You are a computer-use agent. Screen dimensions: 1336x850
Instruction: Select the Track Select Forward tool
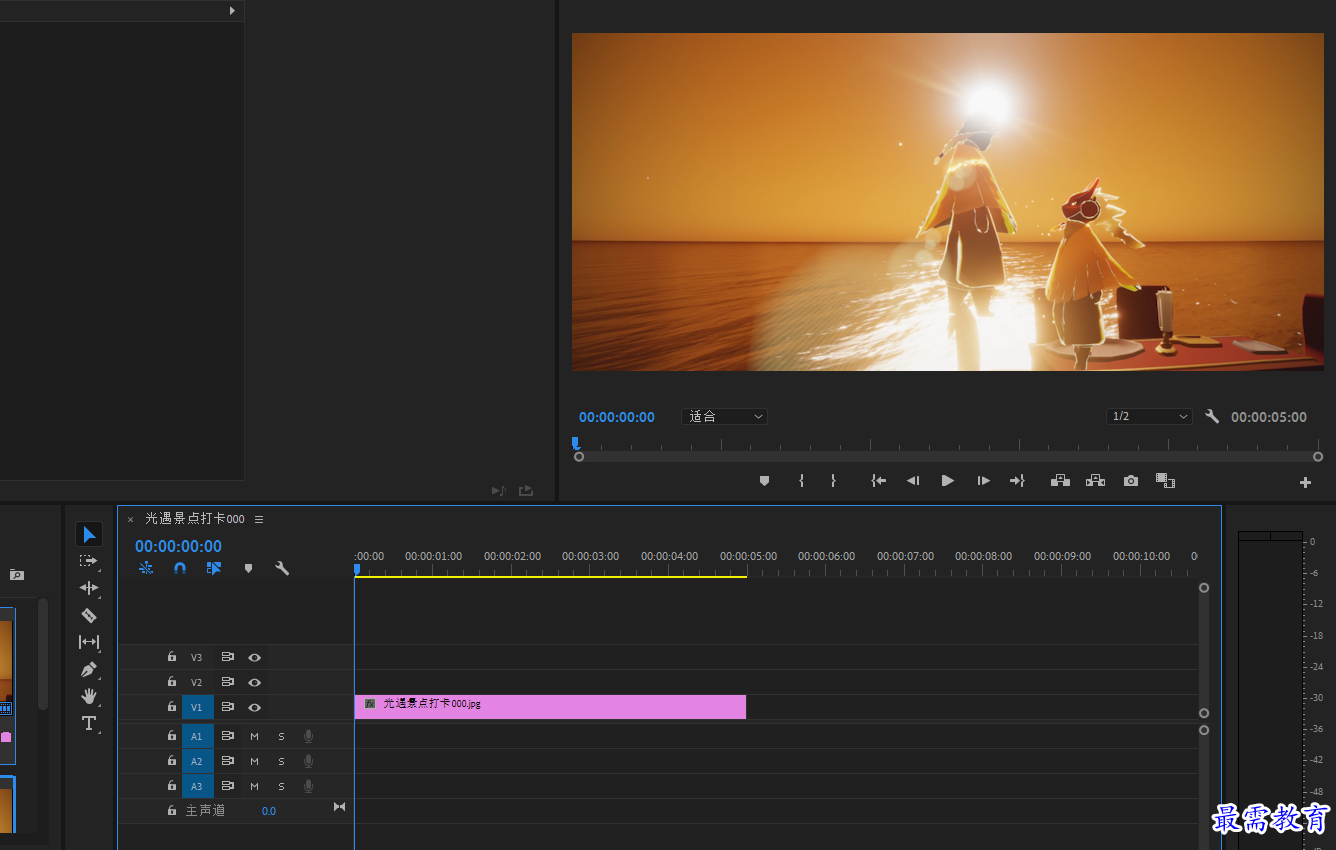point(89,561)
